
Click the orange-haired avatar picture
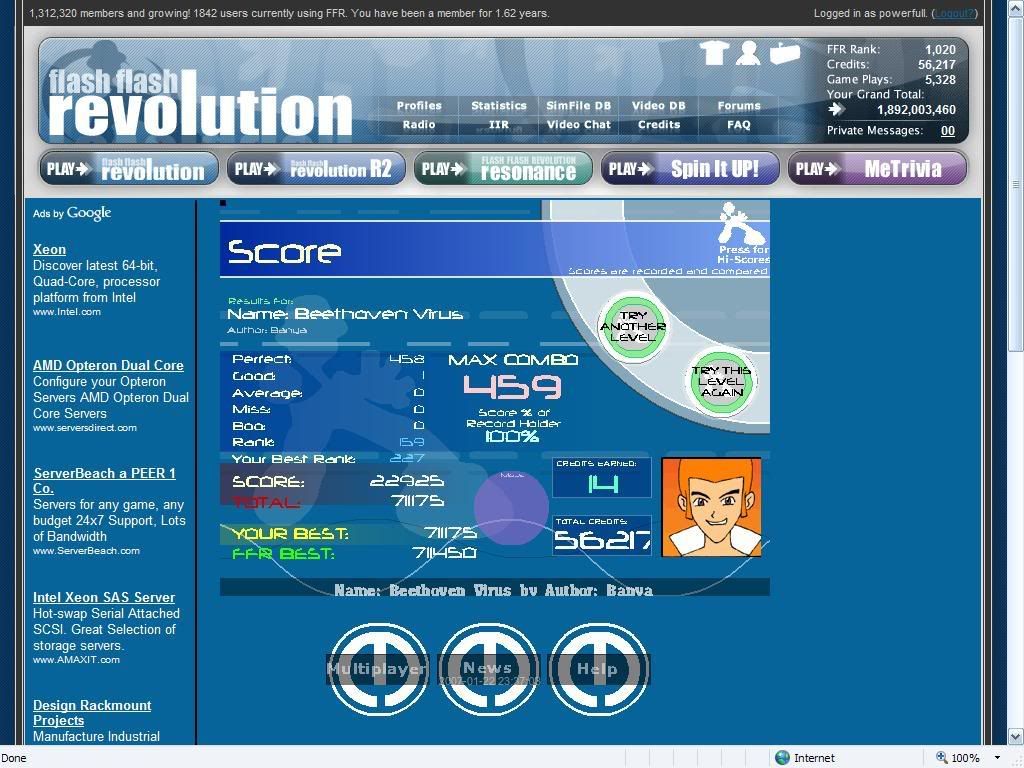(711, 506)
